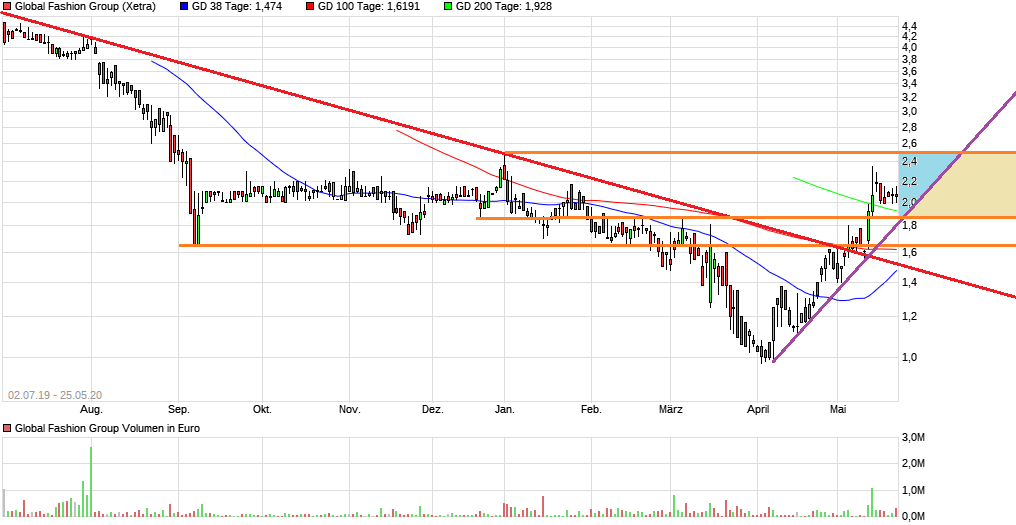Image resolution: width=1016 pixels, height=525 pixels.
Task: Click the volume legend swatch icon
Action: tap(8, 429)
